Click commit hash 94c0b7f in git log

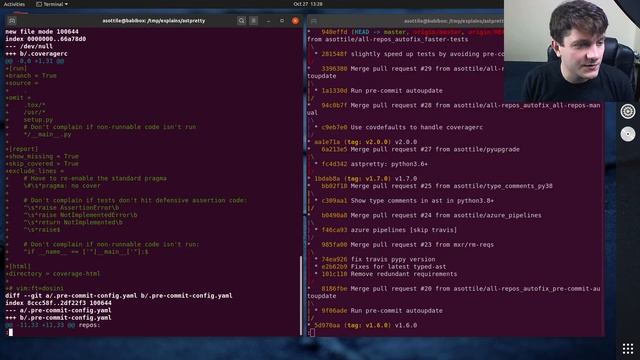334,105
